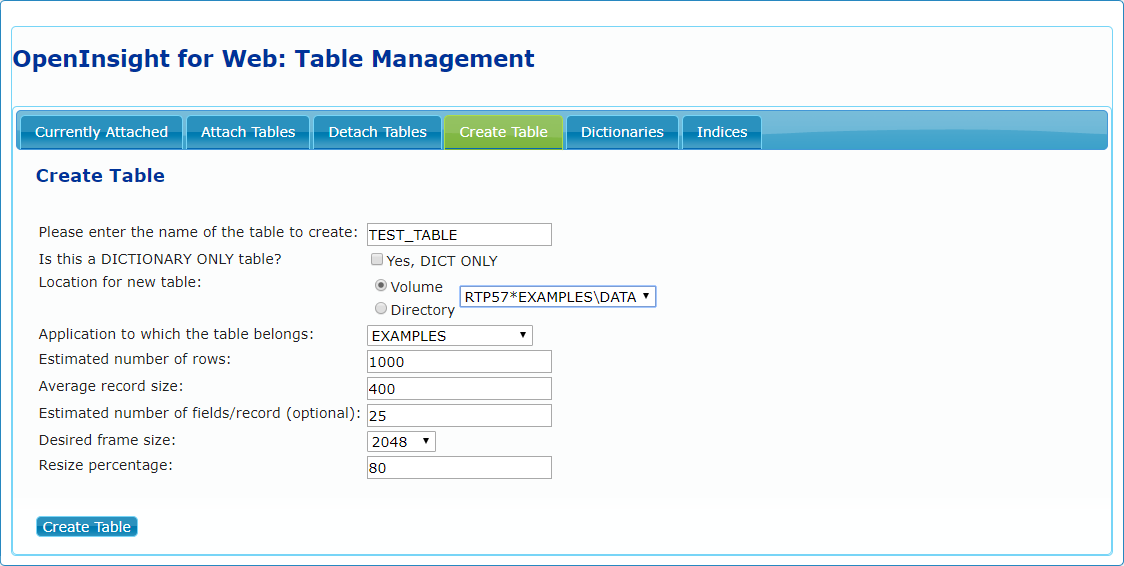Tick the Yes, DICT ONLY checkbox
The width and height of the screenshot is (1124, 566).
[376, 259]
